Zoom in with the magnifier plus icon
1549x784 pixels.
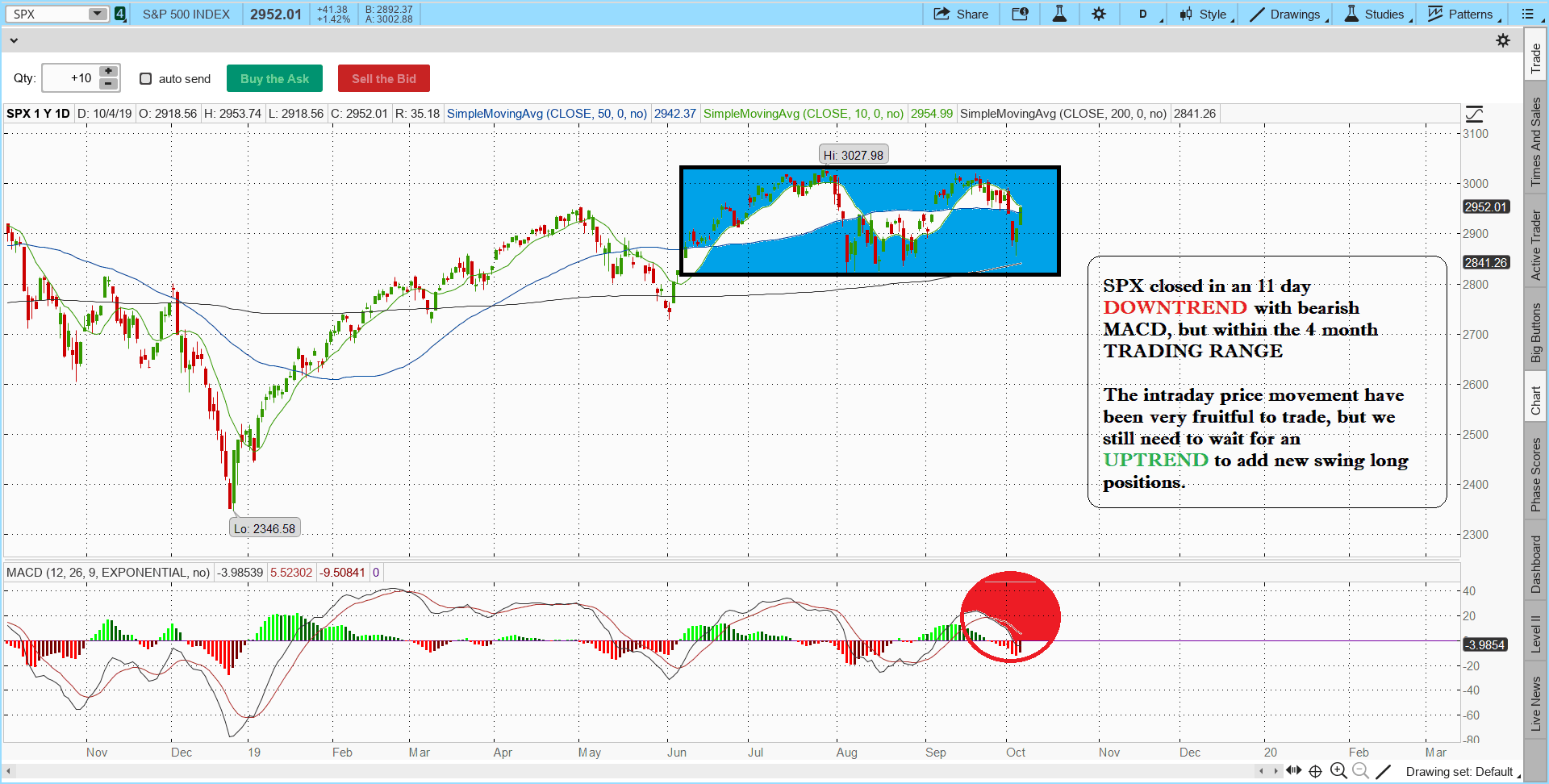[x=1338, y=771]
